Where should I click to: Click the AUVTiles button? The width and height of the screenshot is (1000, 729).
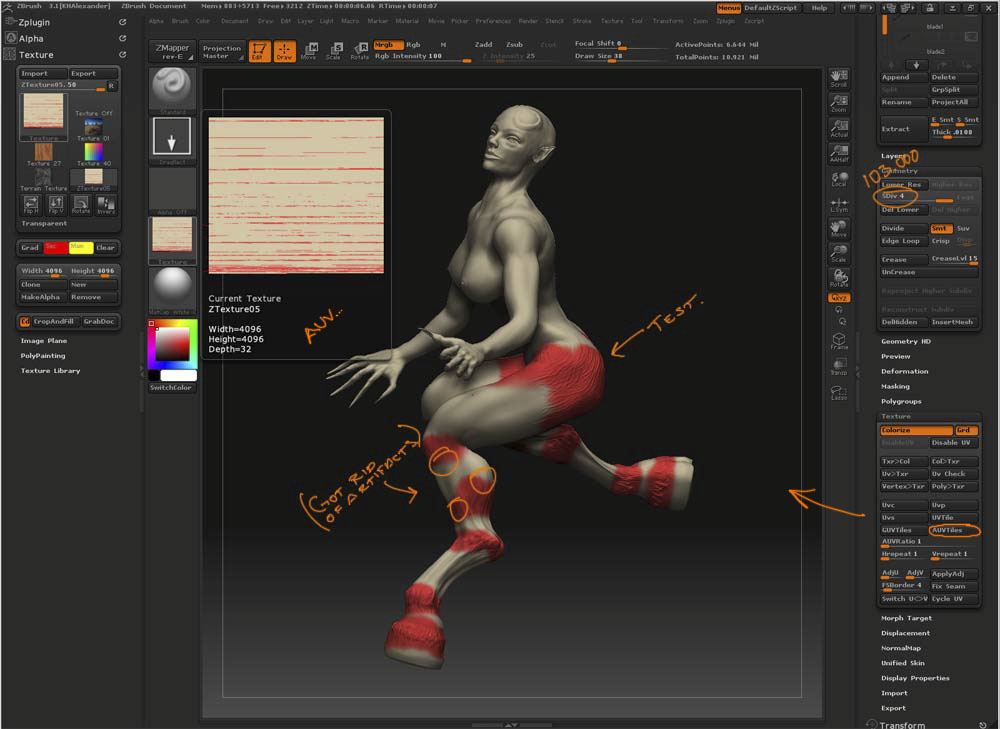point(953,530)
